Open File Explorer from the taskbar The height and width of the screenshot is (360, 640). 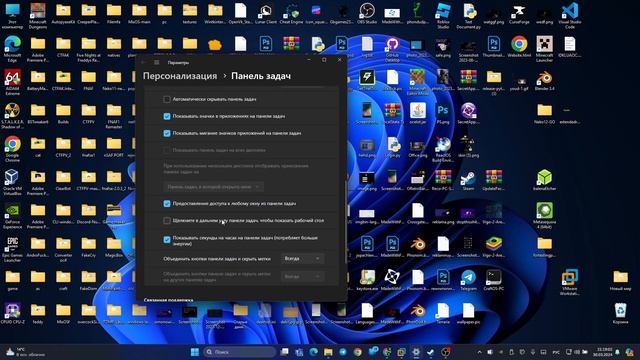coord(328,352)
